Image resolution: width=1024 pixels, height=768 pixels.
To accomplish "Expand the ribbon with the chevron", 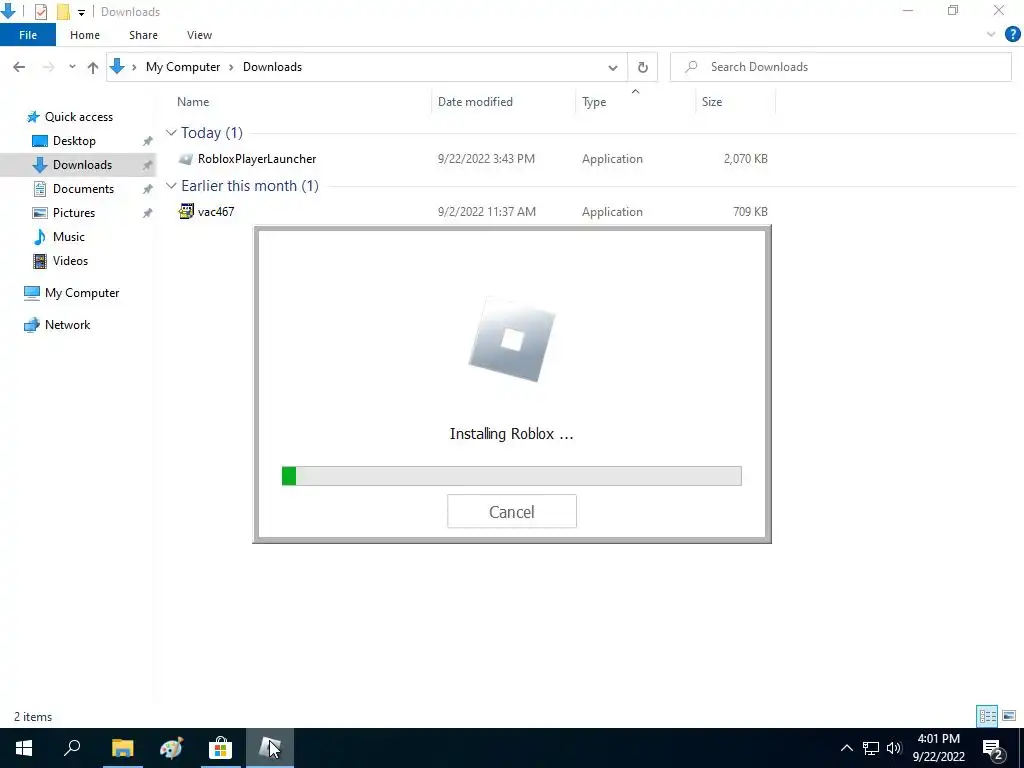I will click(991, 35).
